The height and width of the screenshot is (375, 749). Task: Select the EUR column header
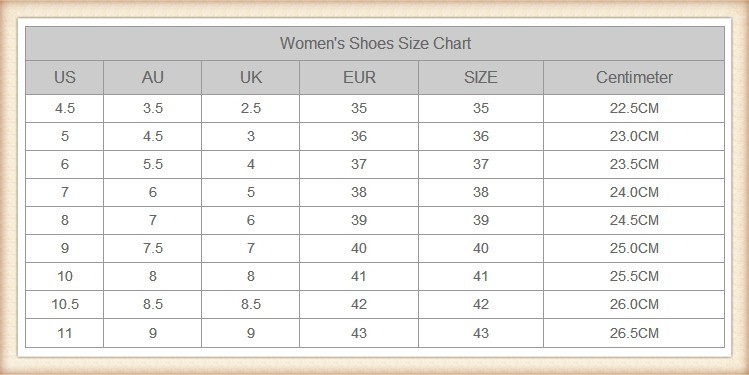[x=359, y=77]
